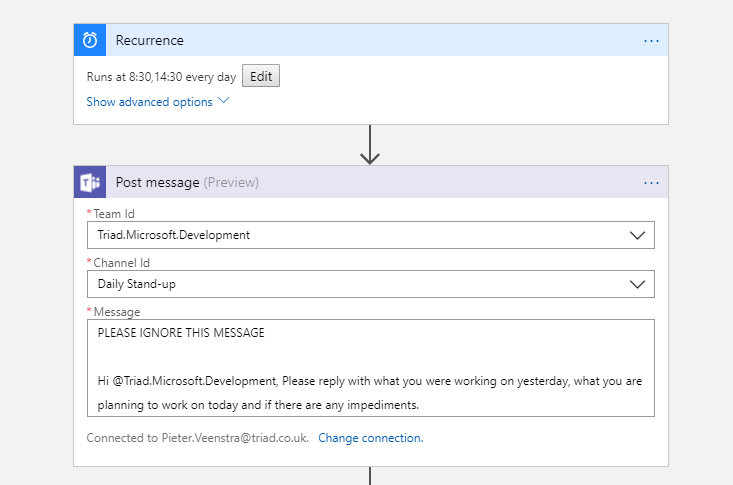Click the advanced options chevron icon
This screenshot has height=485, width=733.
(x=223, y=101)
